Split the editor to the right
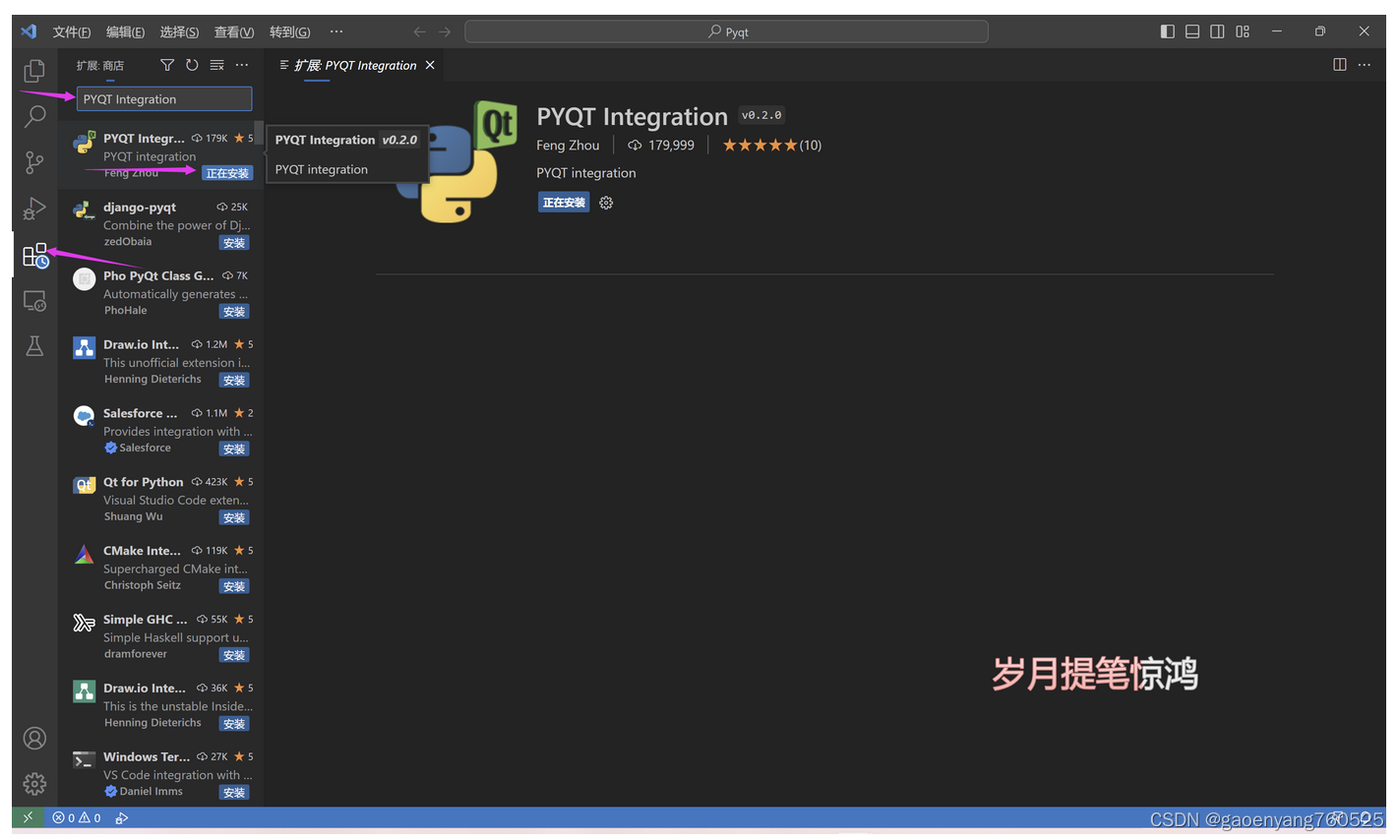The height and width of the screenshot is (840, 1400). (x=1339, y=65)
